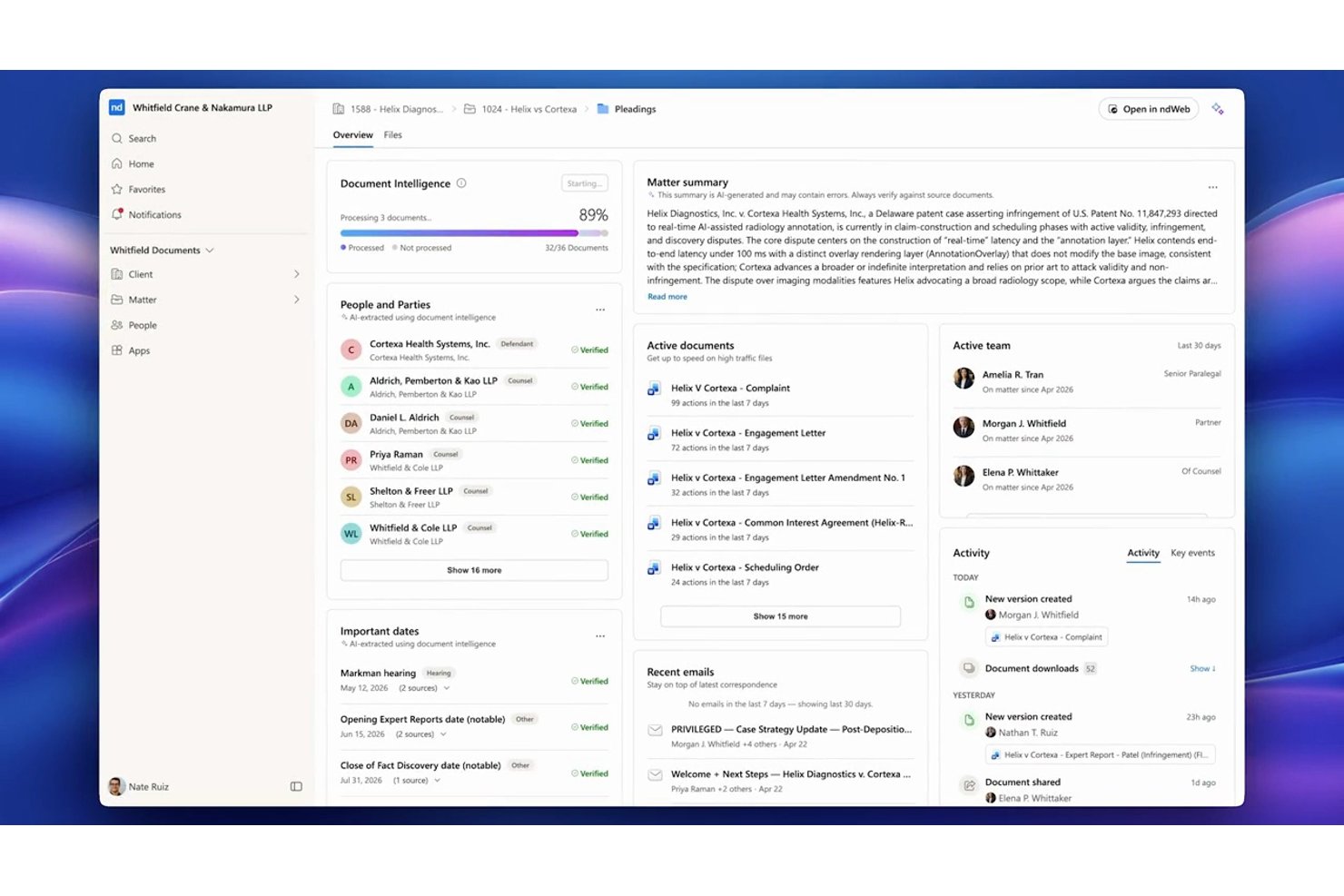Screen dimensions: 1344x896
Task: Expand Whitfield Documents dropdown
Action: (210, 251)
